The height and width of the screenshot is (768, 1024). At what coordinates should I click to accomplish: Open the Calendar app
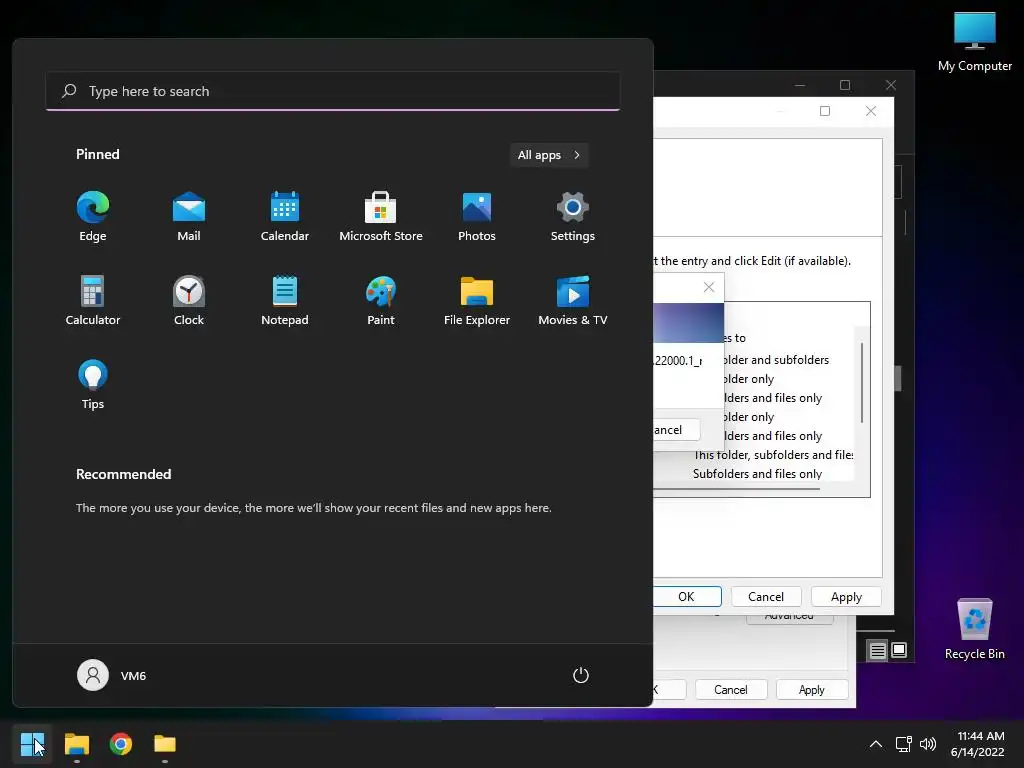pyautogui.click(x=285, y=216)
